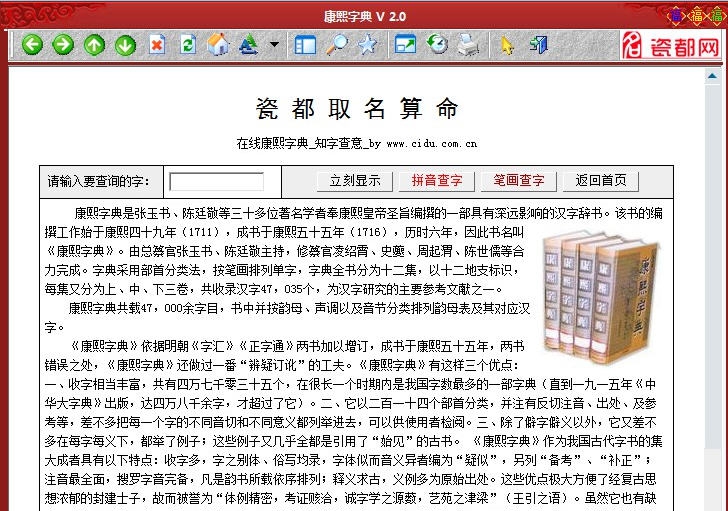Open the home page house icon
The width and height of the screenshot is (728, 511).
point(218,45)
